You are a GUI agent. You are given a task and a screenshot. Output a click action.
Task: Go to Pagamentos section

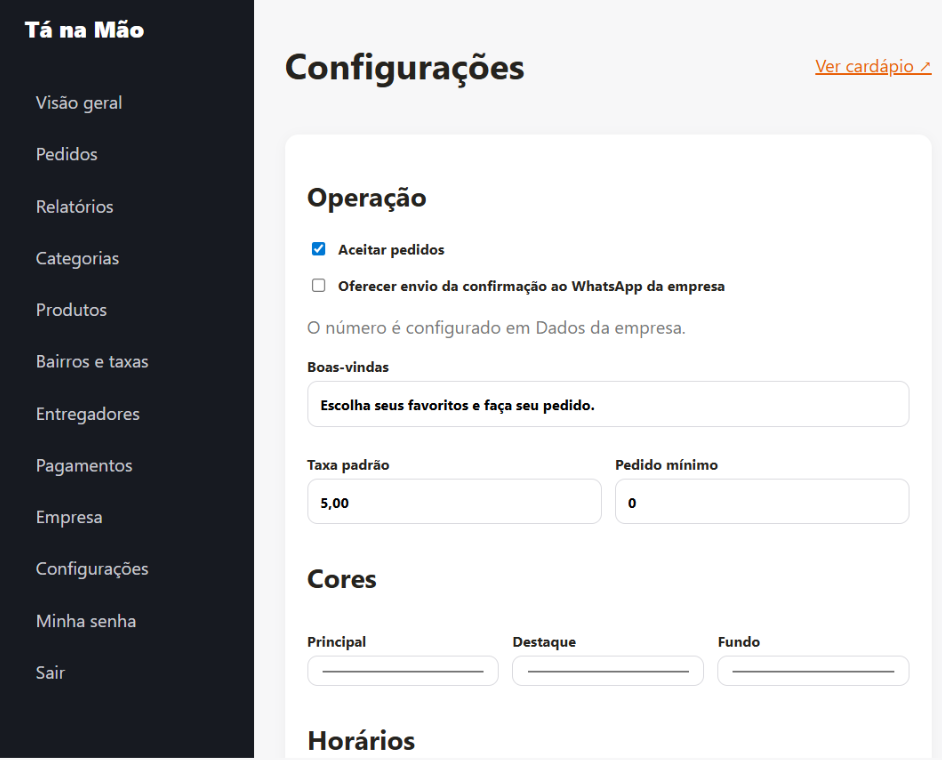point(84,466)
